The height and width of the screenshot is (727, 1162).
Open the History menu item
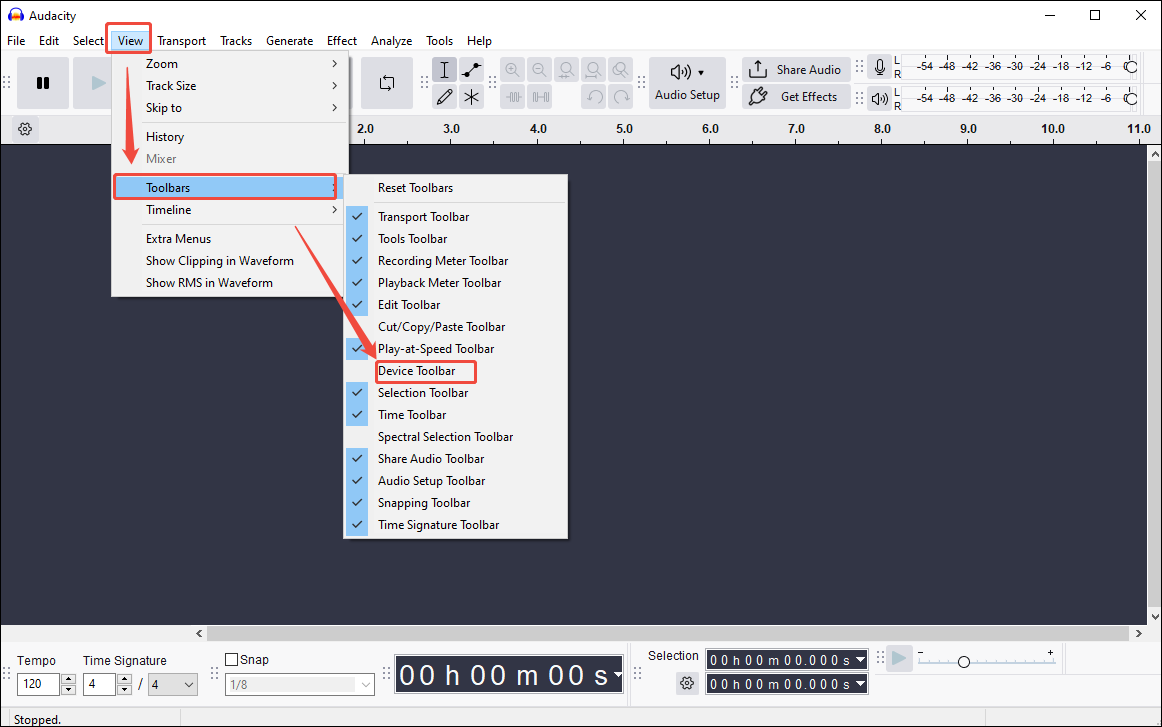coord(230,136)
